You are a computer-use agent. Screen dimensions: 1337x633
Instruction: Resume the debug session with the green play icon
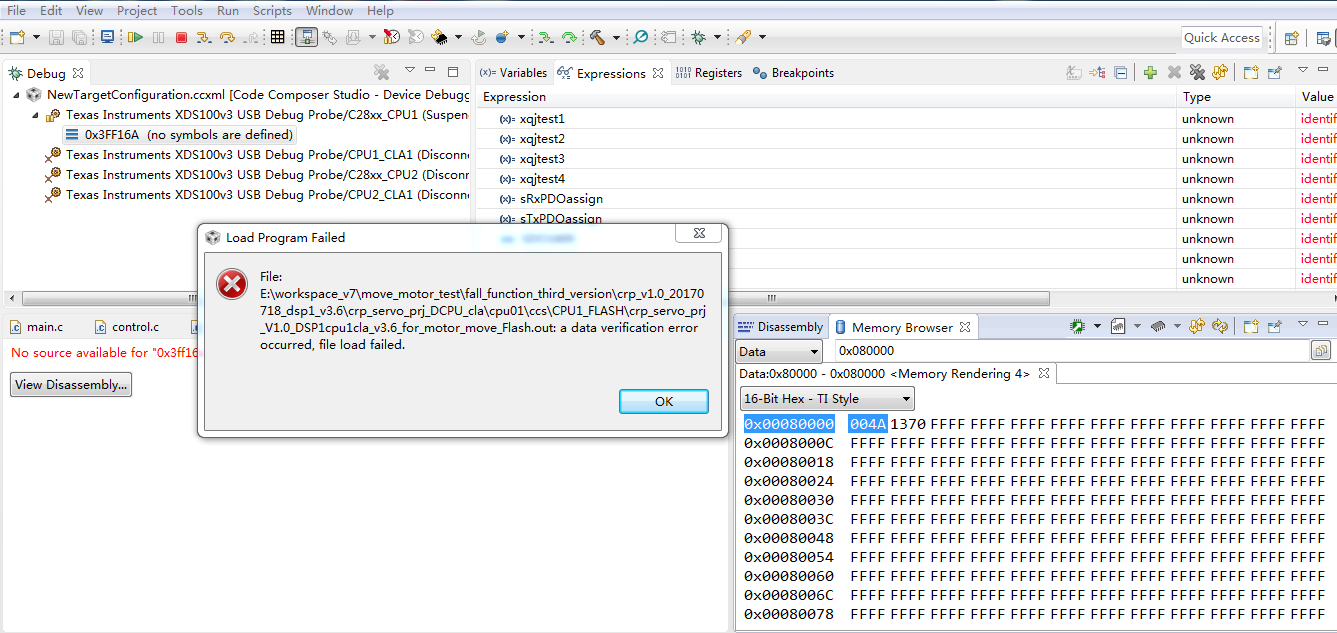(136, 37)
